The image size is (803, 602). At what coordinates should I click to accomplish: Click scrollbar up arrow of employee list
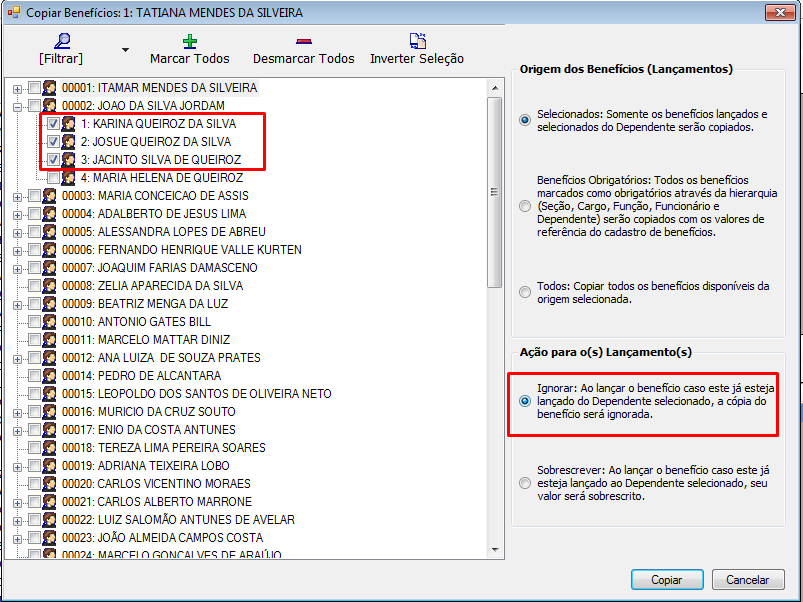tap(495, 88)
